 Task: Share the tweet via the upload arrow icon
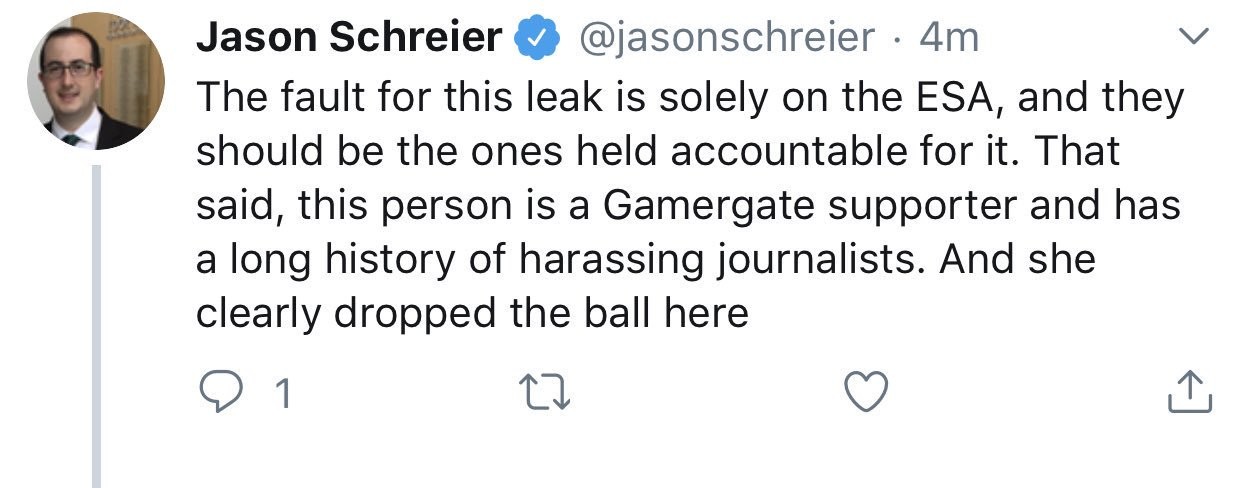click(x=1190, y=392)
